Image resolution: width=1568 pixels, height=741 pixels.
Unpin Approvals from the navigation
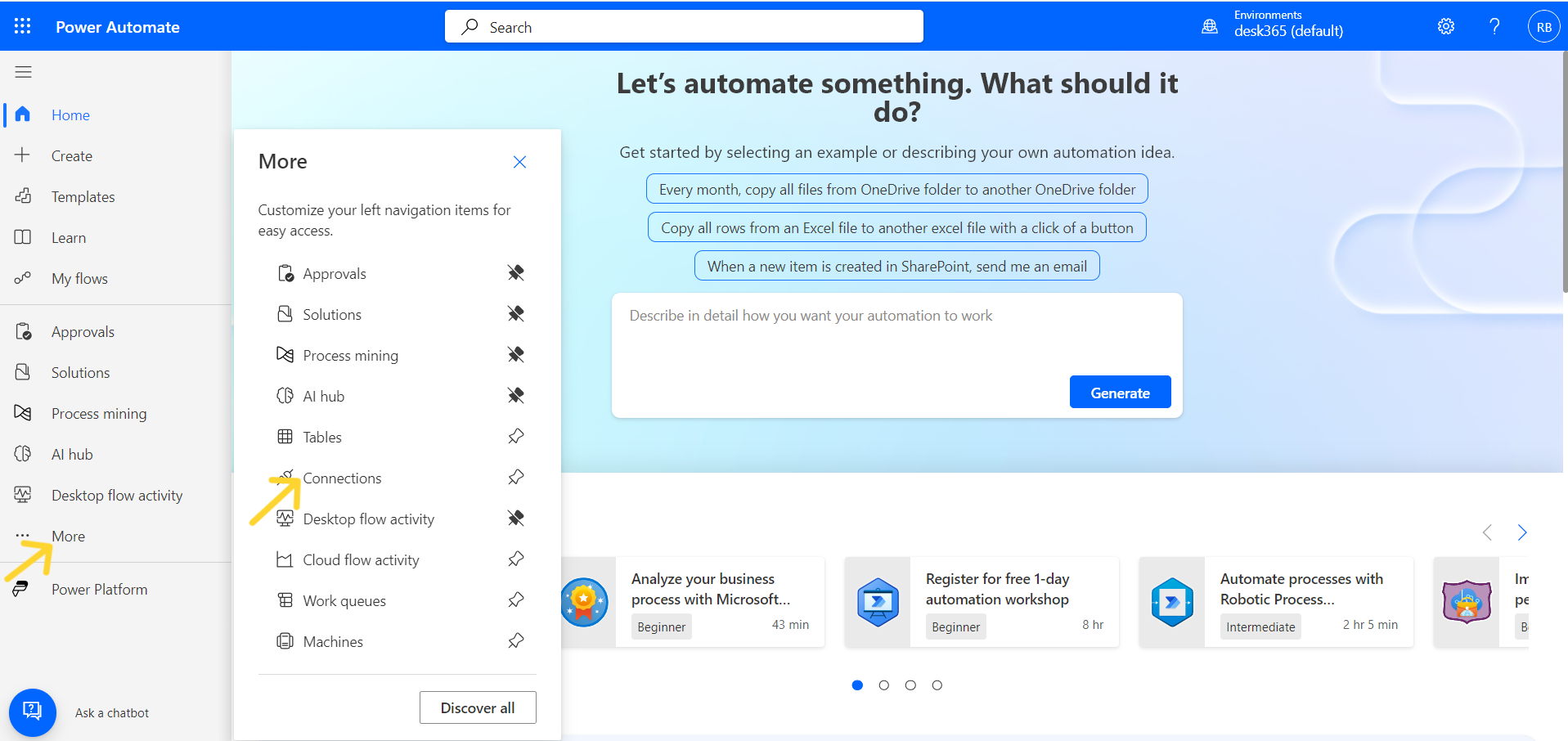click(515, 272)
